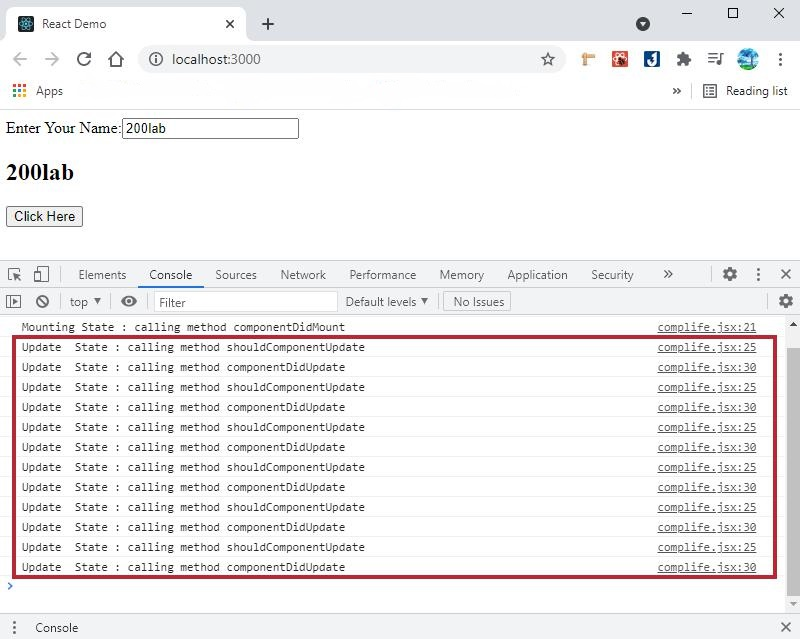This screenshot has width=800, height=639.
Task: Open the Default levels dropdown
Action: pos(386,301)
